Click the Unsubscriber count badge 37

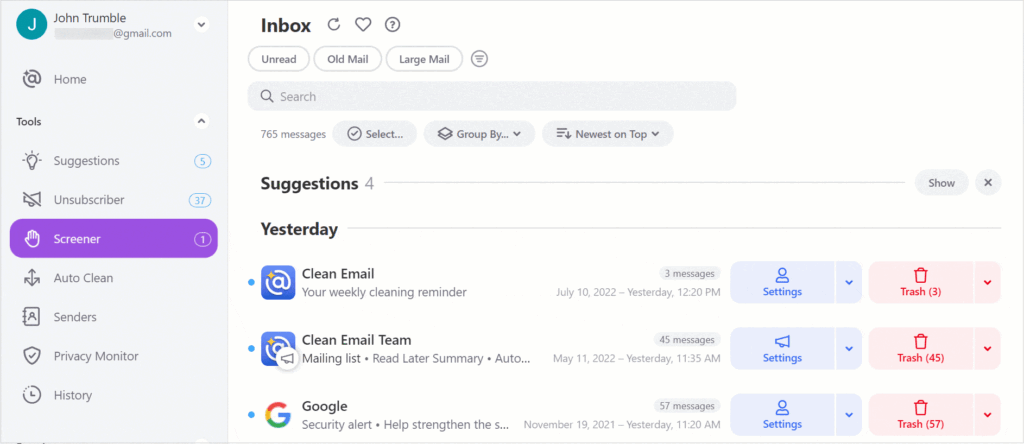[200, 200]
